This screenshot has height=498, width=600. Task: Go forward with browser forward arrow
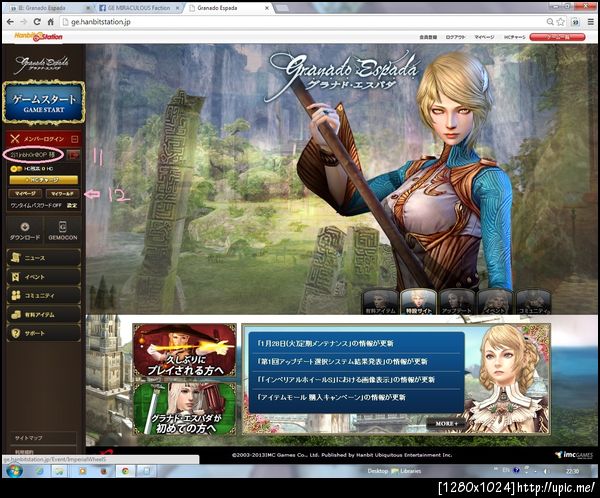pos(24,22)
